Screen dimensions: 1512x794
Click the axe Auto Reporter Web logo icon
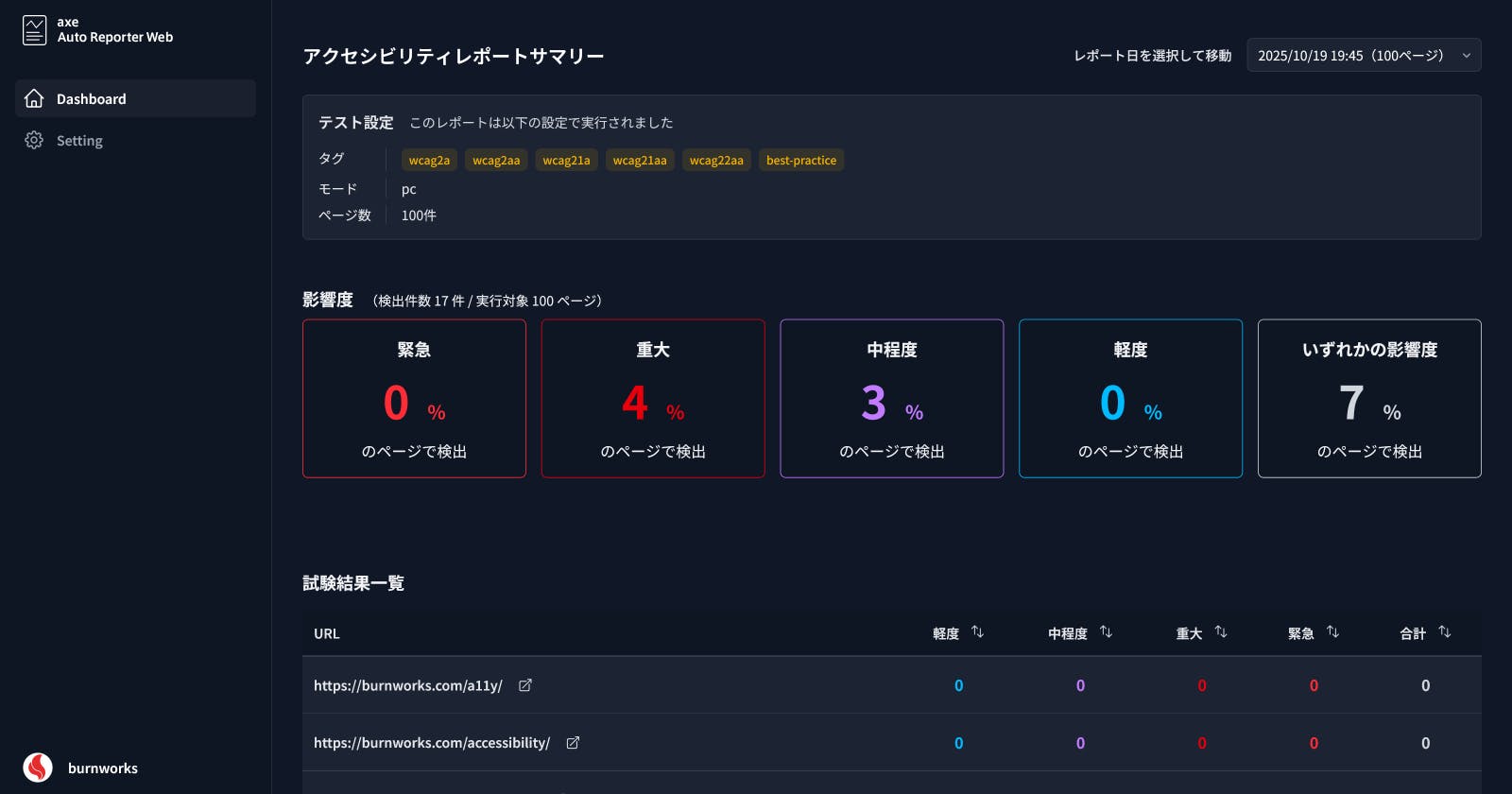point(34,30)
